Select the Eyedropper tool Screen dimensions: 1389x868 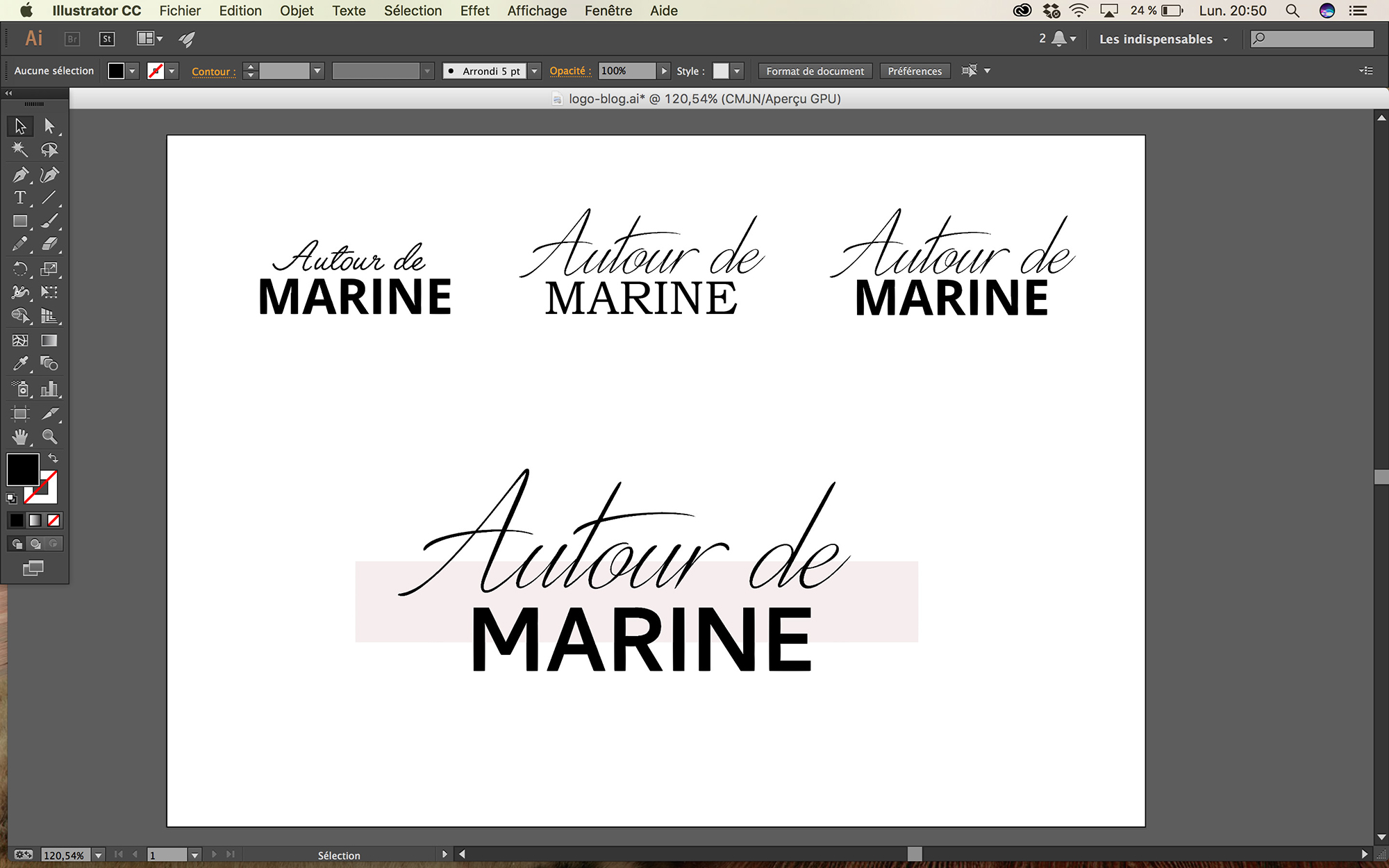20,363
